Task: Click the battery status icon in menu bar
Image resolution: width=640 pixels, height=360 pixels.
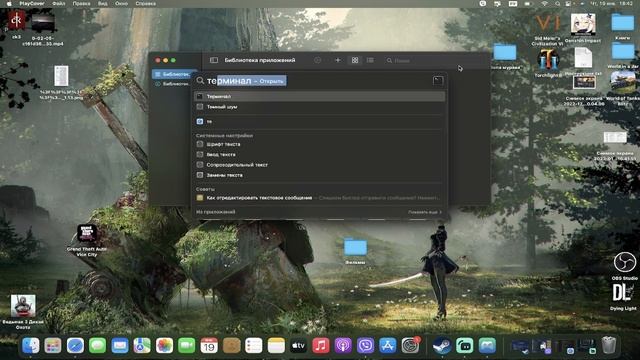Action: pos(528,4)
